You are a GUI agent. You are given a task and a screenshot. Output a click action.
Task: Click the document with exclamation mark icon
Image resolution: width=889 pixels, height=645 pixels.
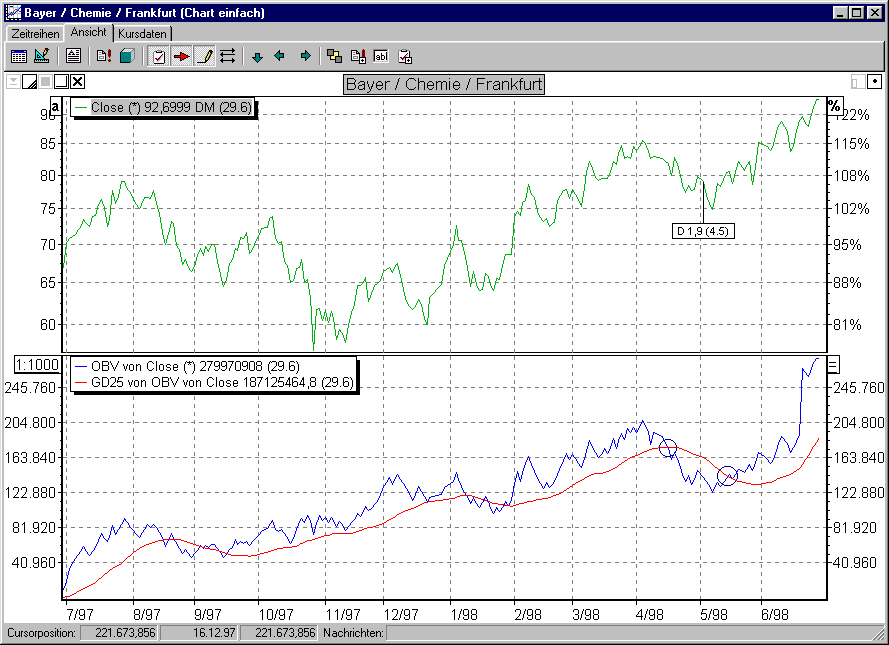tap(104, 56)
